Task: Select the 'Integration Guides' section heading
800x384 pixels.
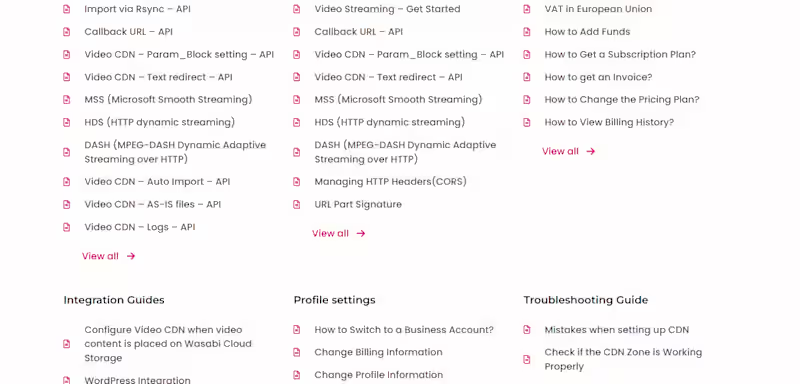Action: tap(114, 300)
